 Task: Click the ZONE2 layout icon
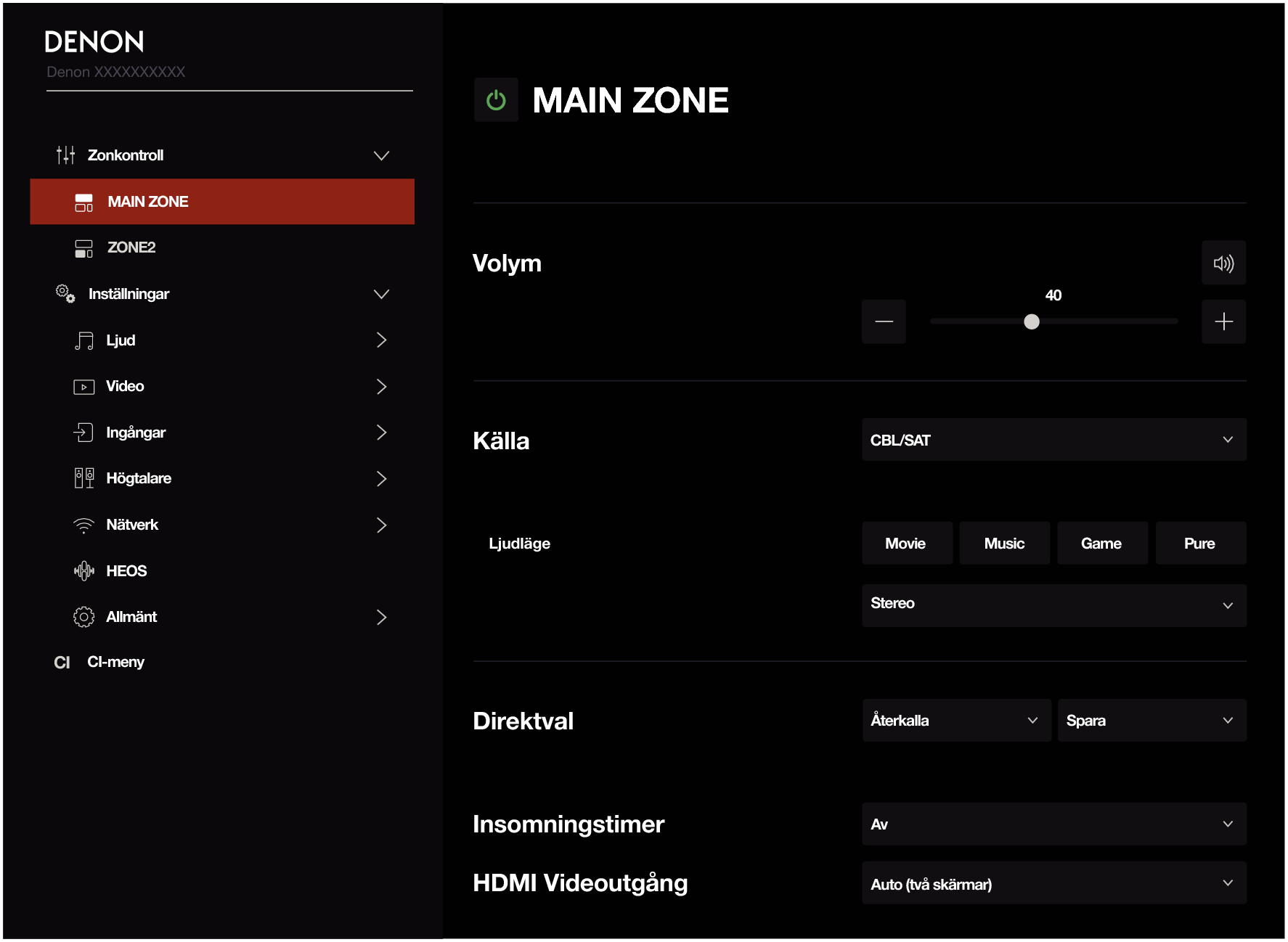point(83,248)
